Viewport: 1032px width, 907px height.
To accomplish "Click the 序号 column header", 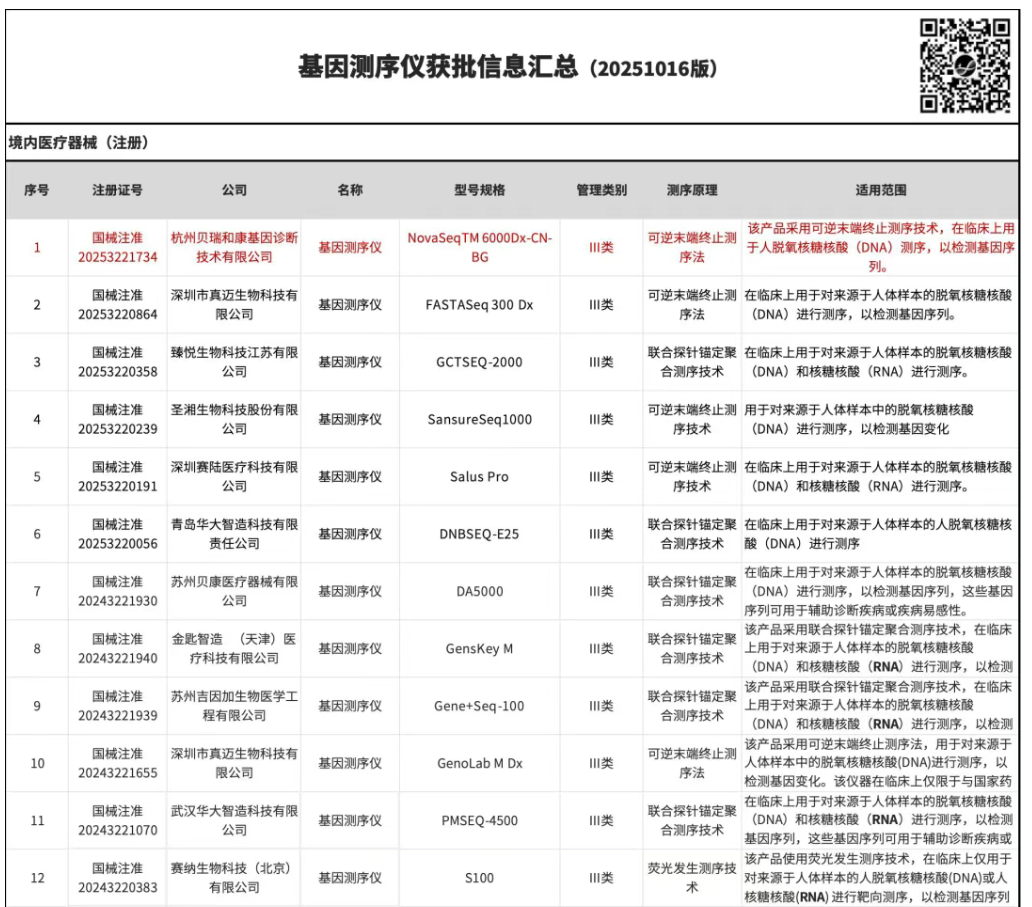I will (37, 190).
